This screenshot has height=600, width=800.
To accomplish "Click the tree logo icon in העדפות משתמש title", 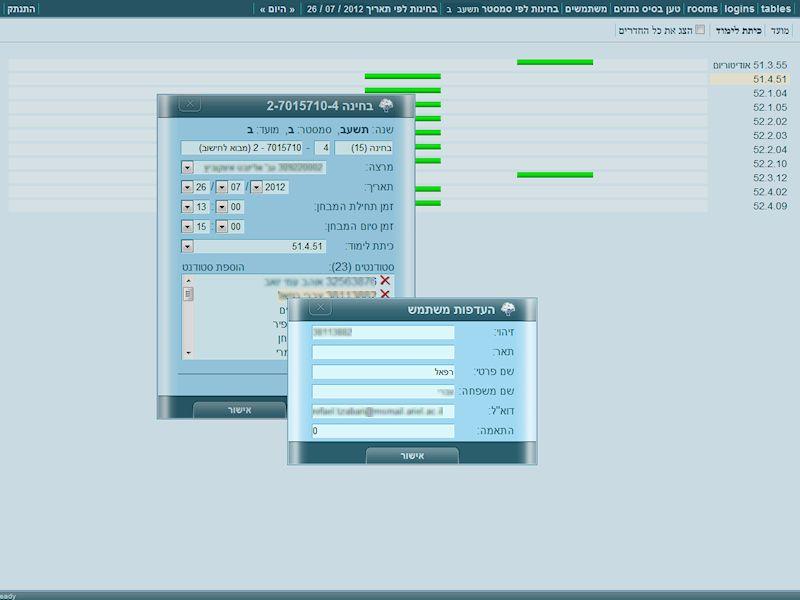I will [x=508, y=309].
